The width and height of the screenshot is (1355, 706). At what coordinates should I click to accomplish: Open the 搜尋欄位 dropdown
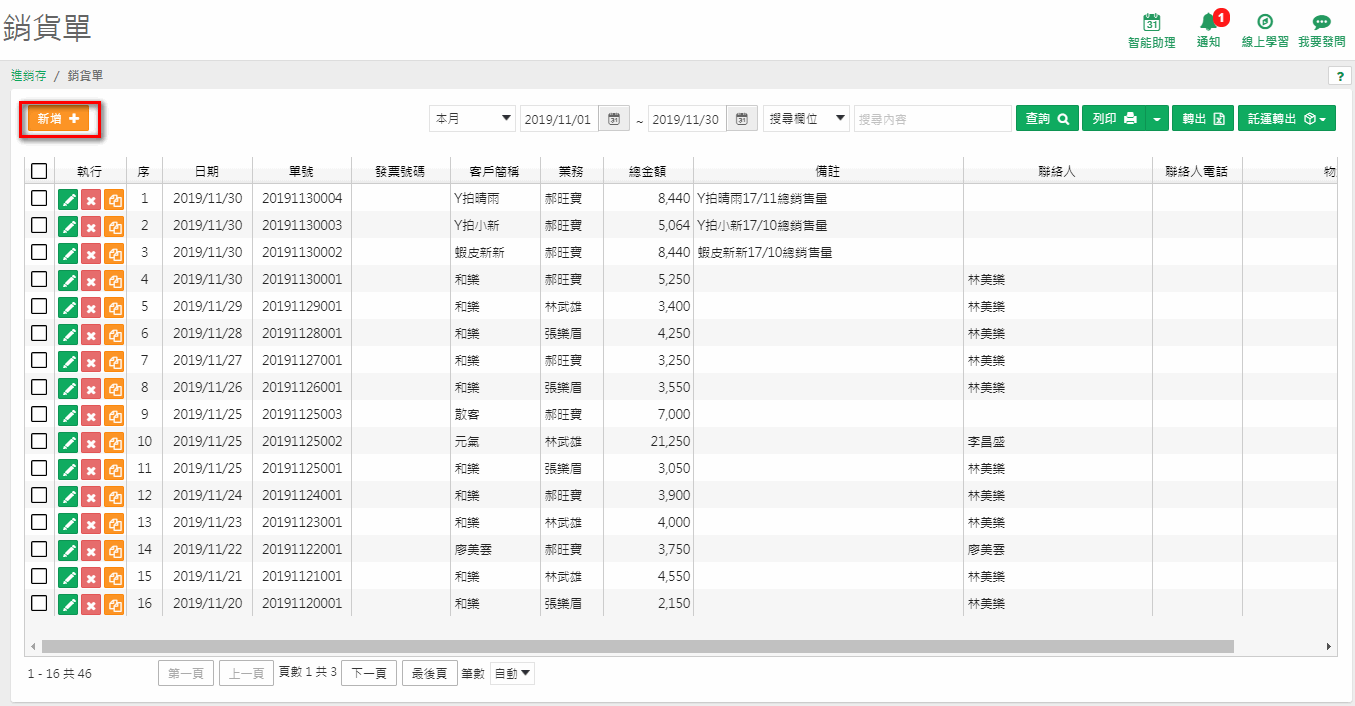(x=806, y=119)
